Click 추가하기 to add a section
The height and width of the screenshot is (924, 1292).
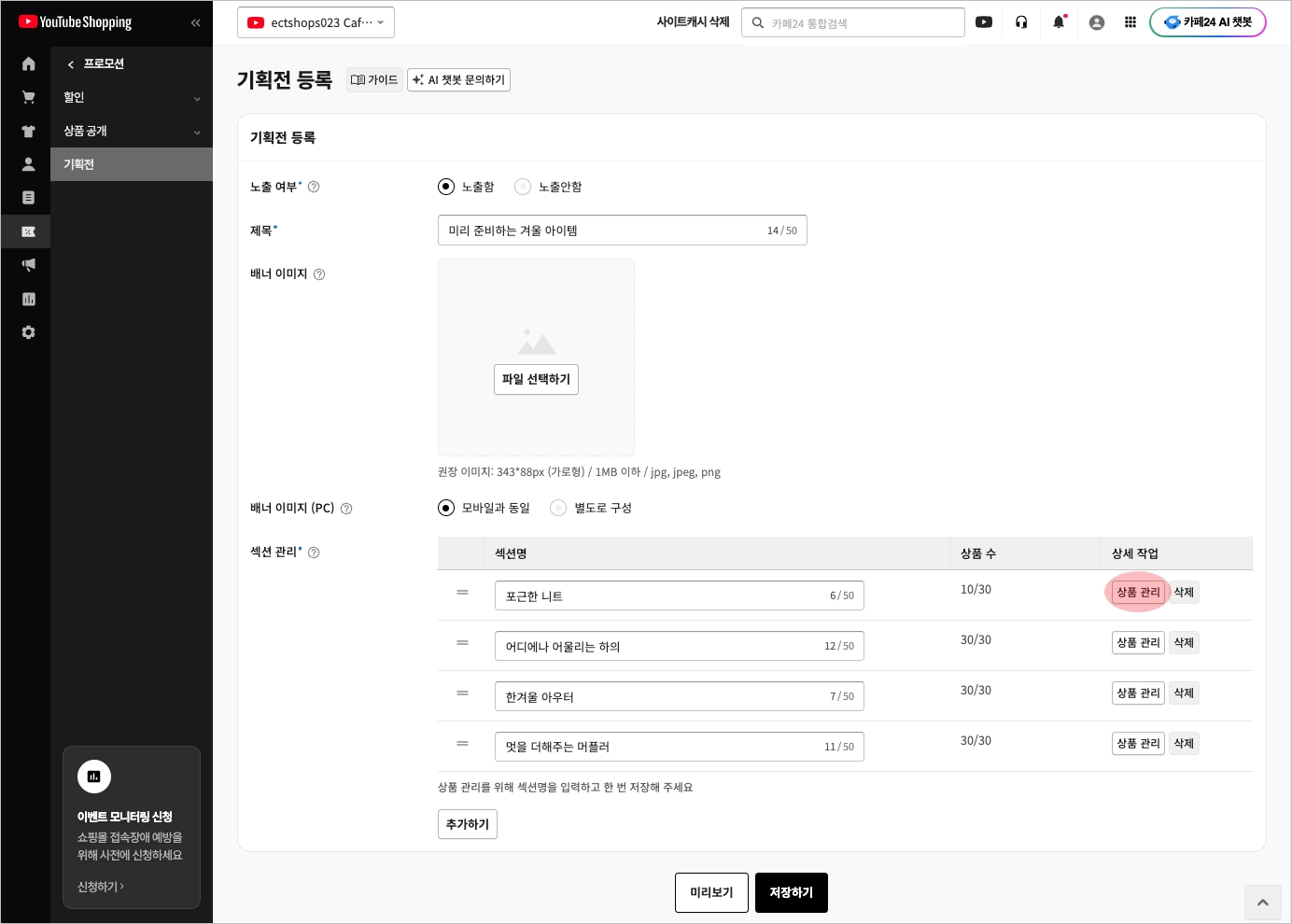[x=468, y=824]
